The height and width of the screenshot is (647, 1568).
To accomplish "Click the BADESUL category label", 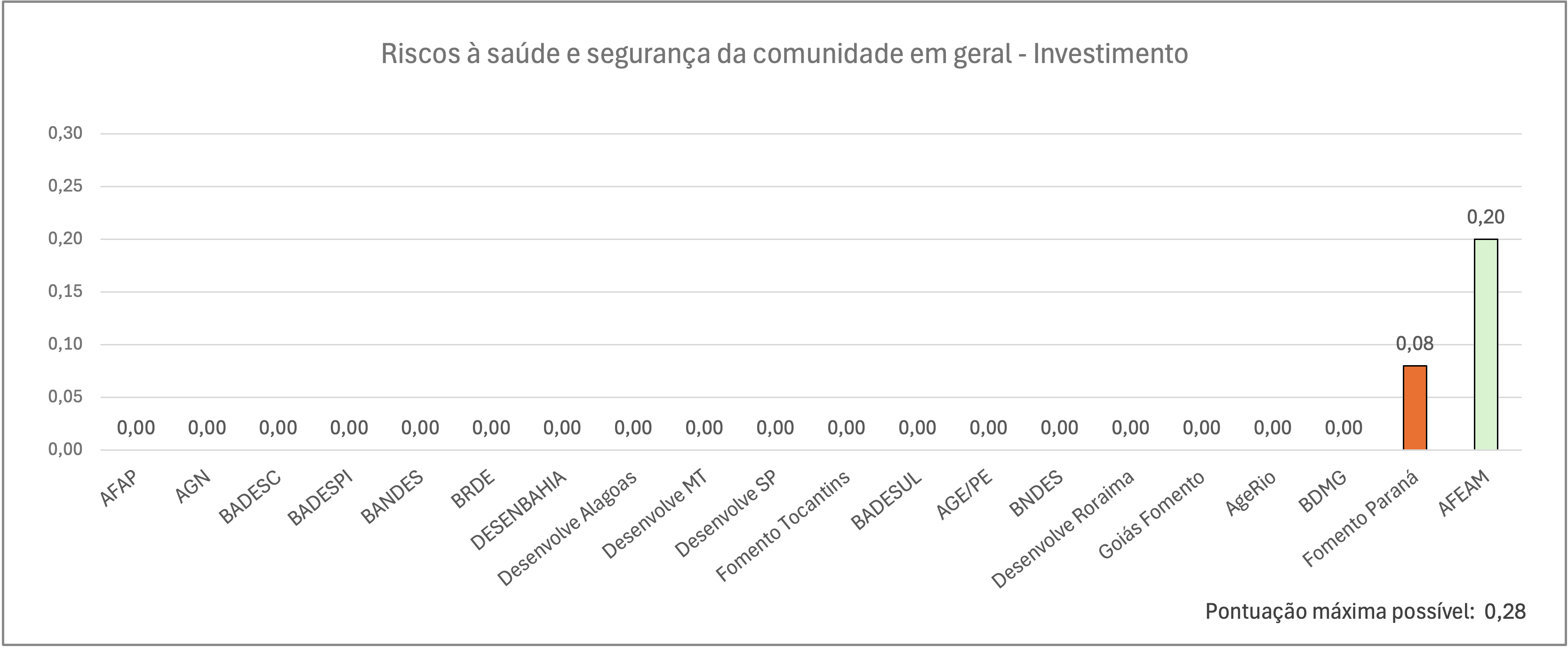I will pyautogui.click(x=886, y=501).
